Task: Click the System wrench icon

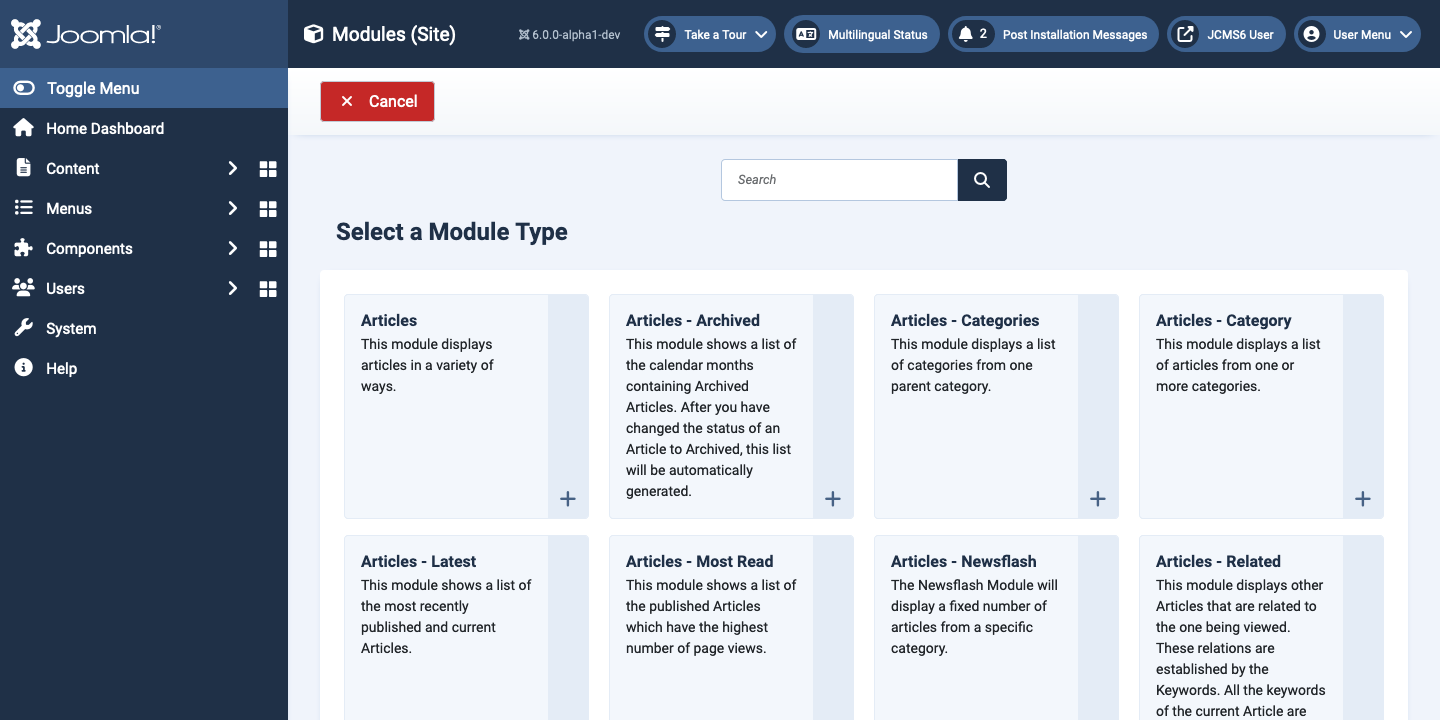Action: (x=23, y=328)
